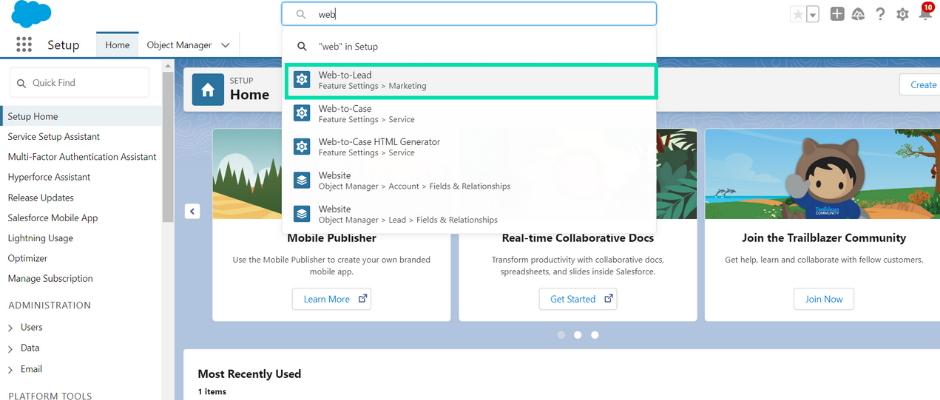Click the external link icon in Learn More

click(x=362, y=299)
